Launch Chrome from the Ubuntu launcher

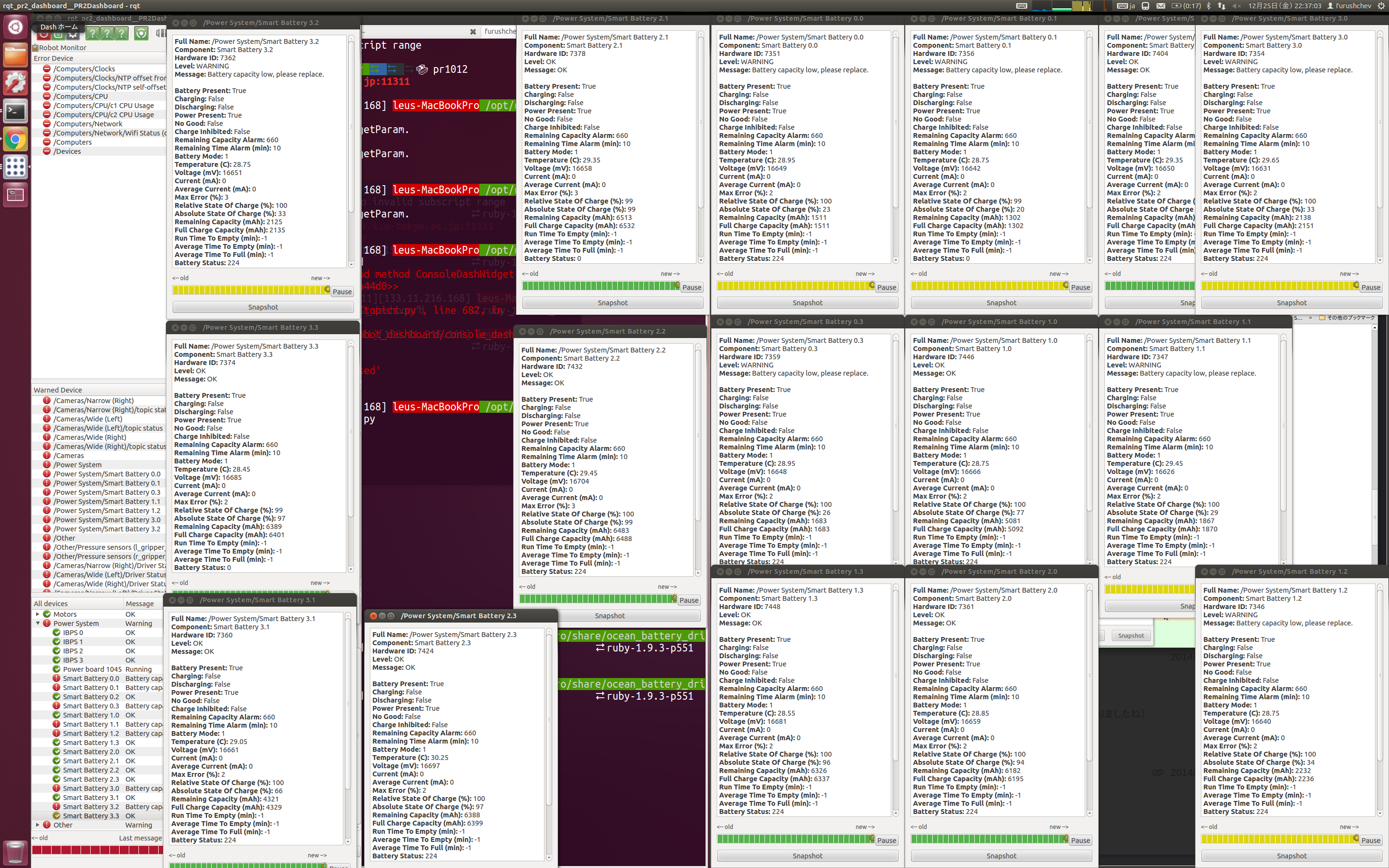tap(15, 138)
